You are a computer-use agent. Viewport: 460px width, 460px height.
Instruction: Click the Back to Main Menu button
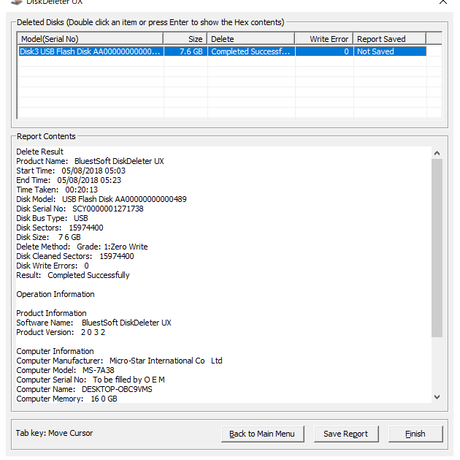tap(263, 434)
